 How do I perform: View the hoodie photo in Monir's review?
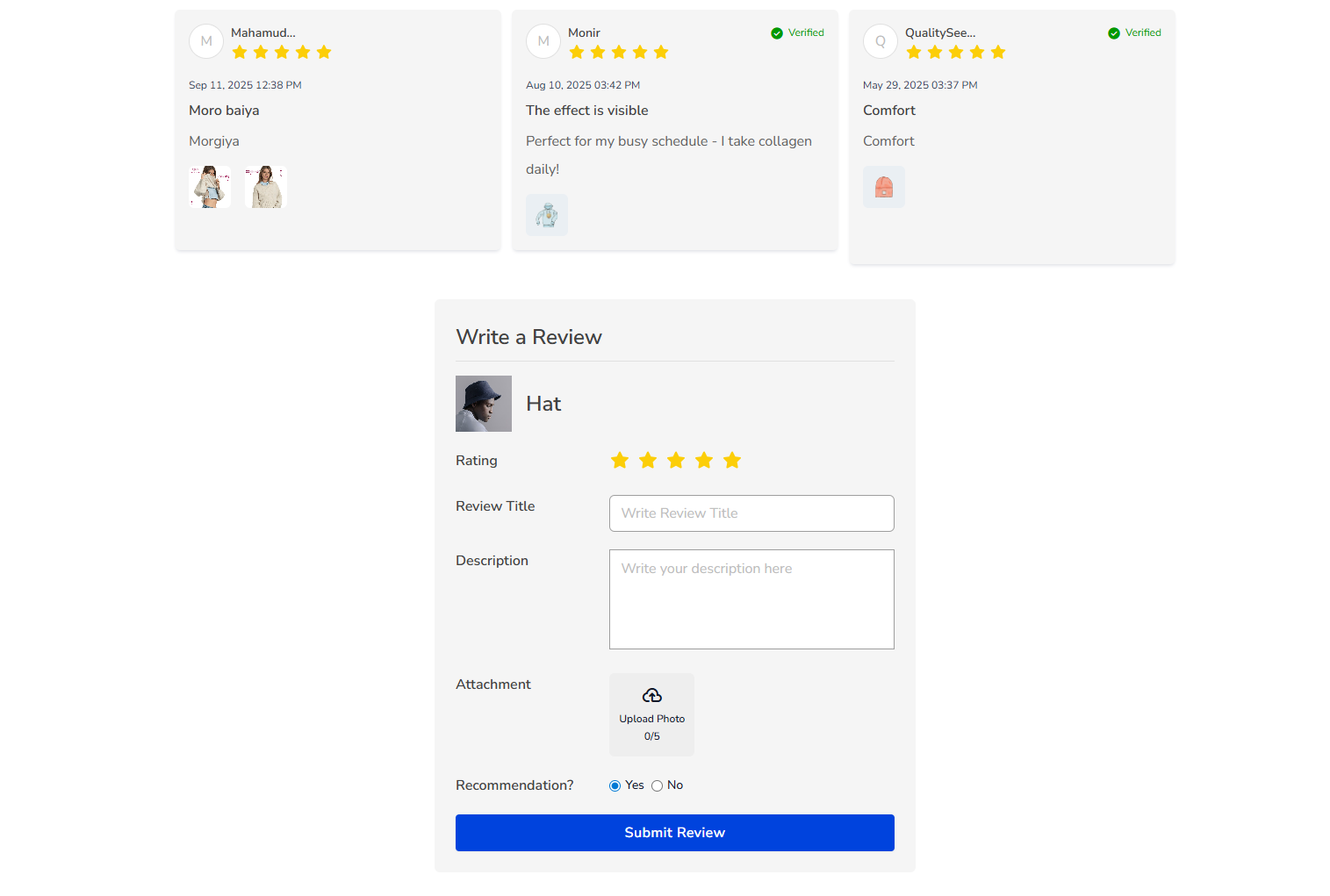(x=547, y=215)
